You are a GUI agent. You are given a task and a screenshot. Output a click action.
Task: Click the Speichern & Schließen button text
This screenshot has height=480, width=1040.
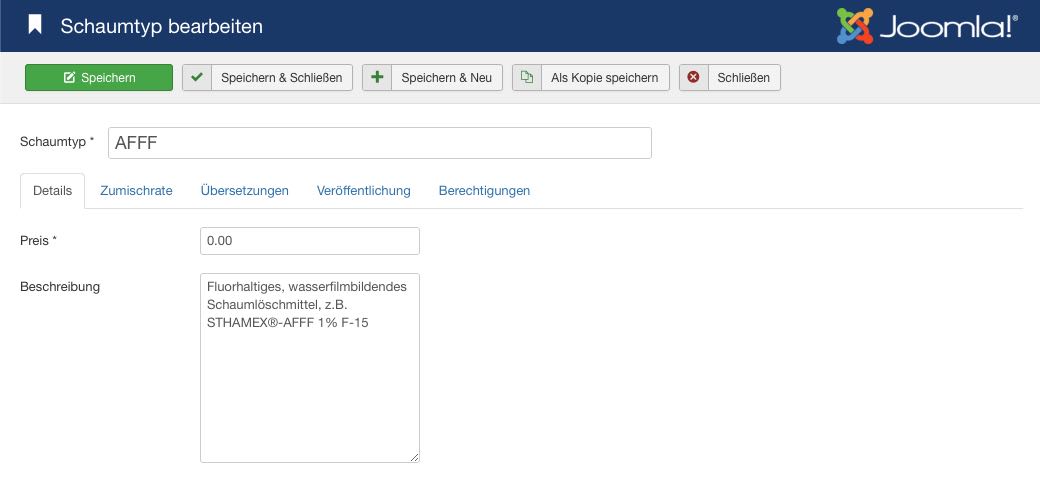click(x=281, y=78)
